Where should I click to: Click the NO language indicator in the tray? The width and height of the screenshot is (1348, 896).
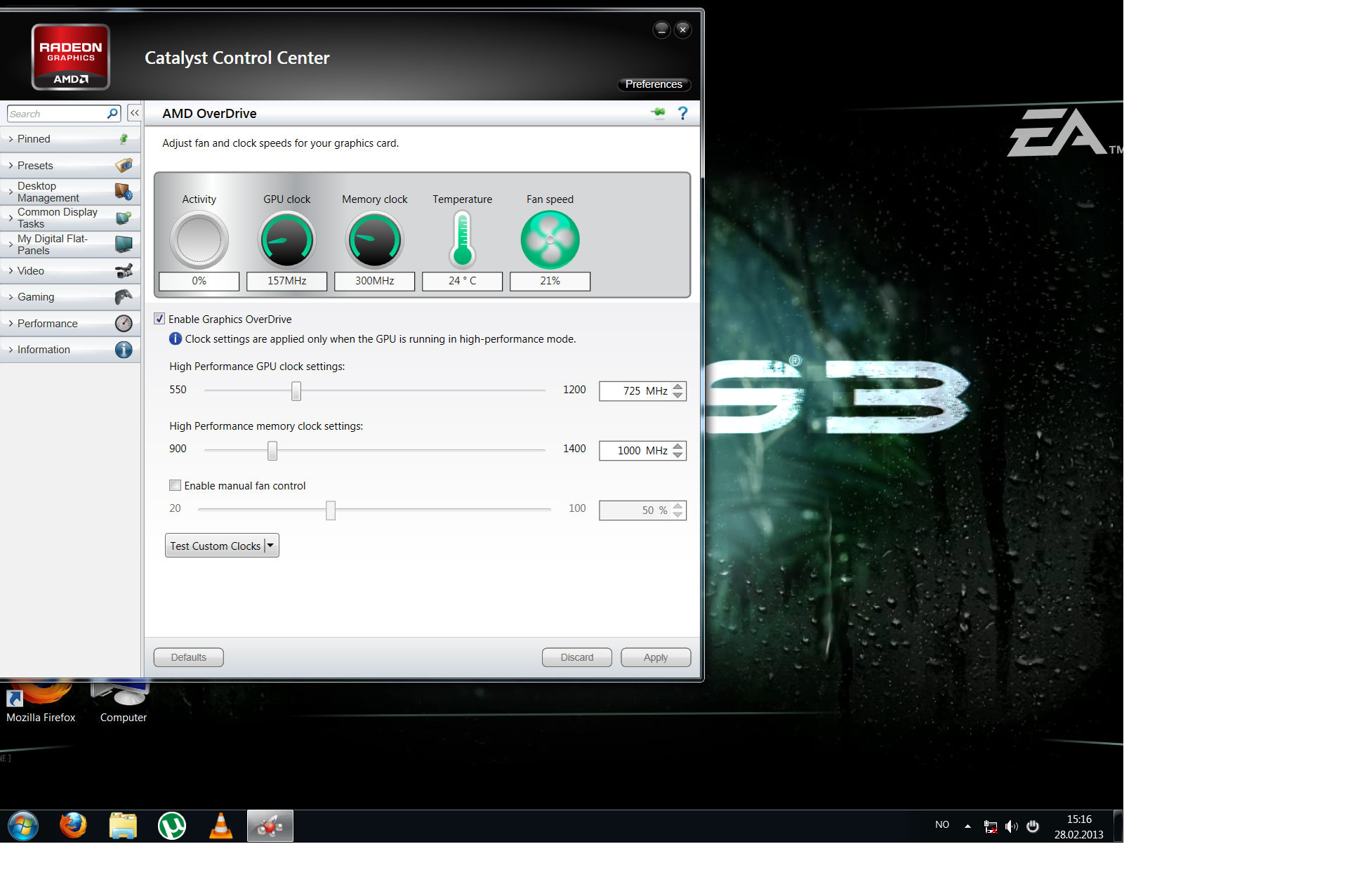[x=942, y=825]
